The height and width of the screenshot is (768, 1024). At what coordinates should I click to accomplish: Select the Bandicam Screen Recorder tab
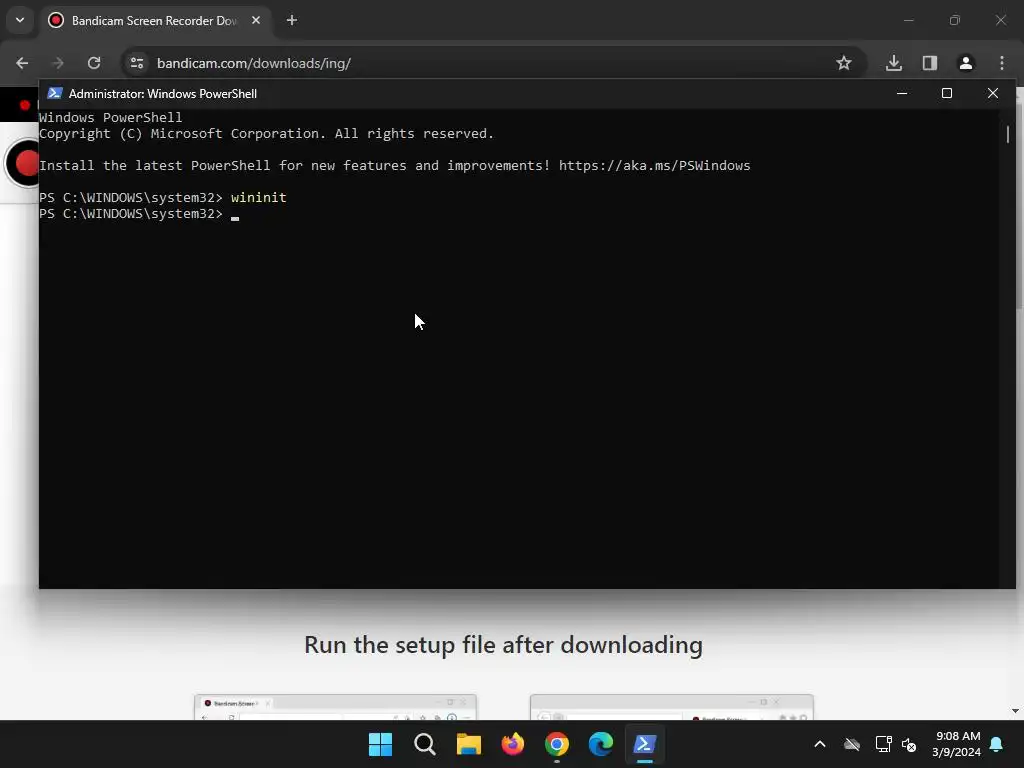coord(155,20)
